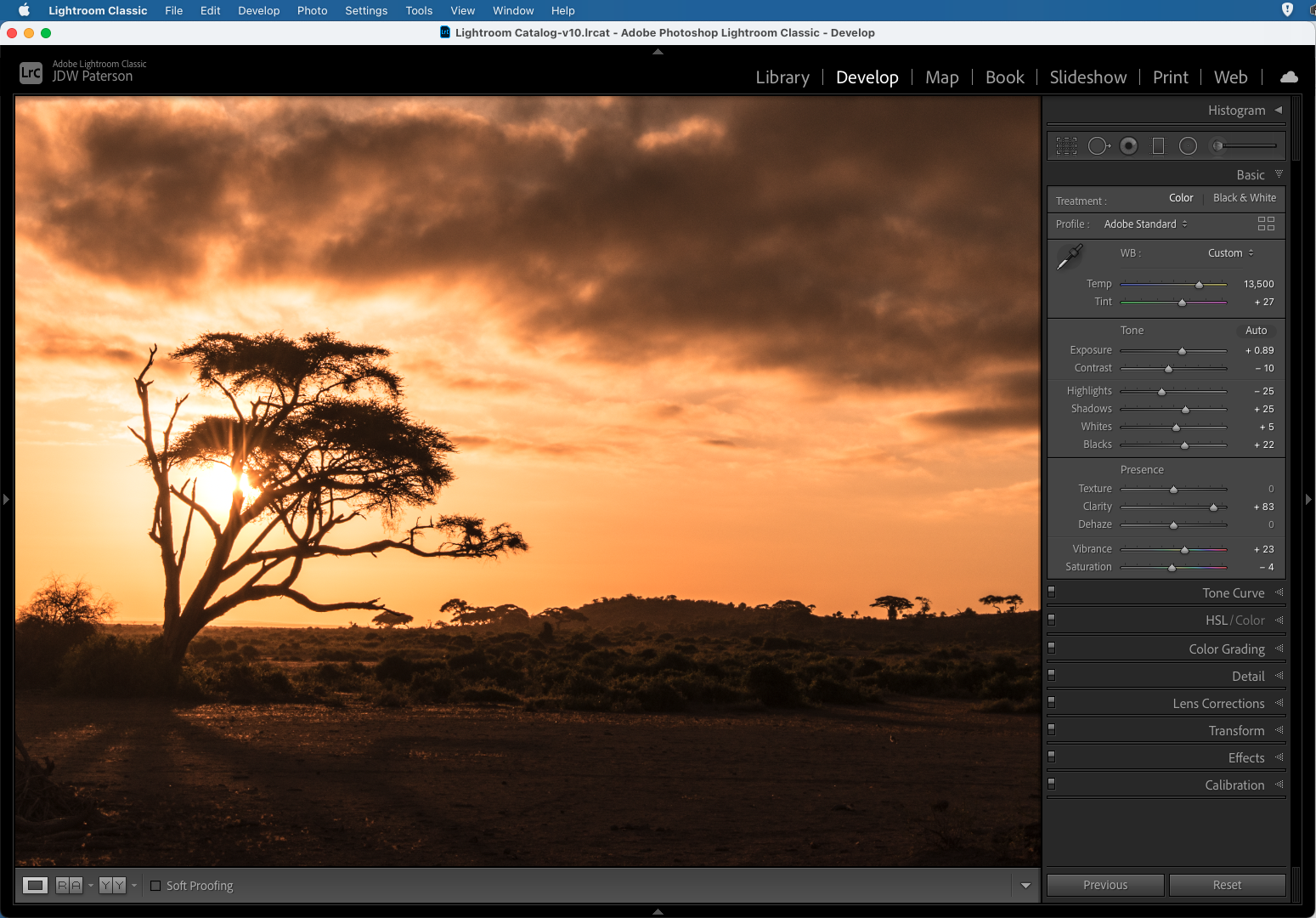Open the Develop menu in menu bar
The width and height of the screenshot is (1316, 918).
[258, 10]
